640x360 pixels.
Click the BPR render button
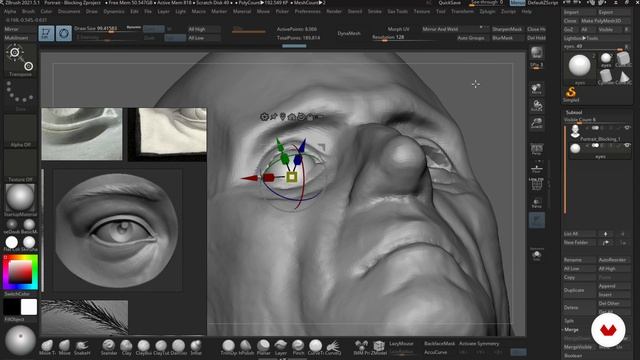[536, 52]
